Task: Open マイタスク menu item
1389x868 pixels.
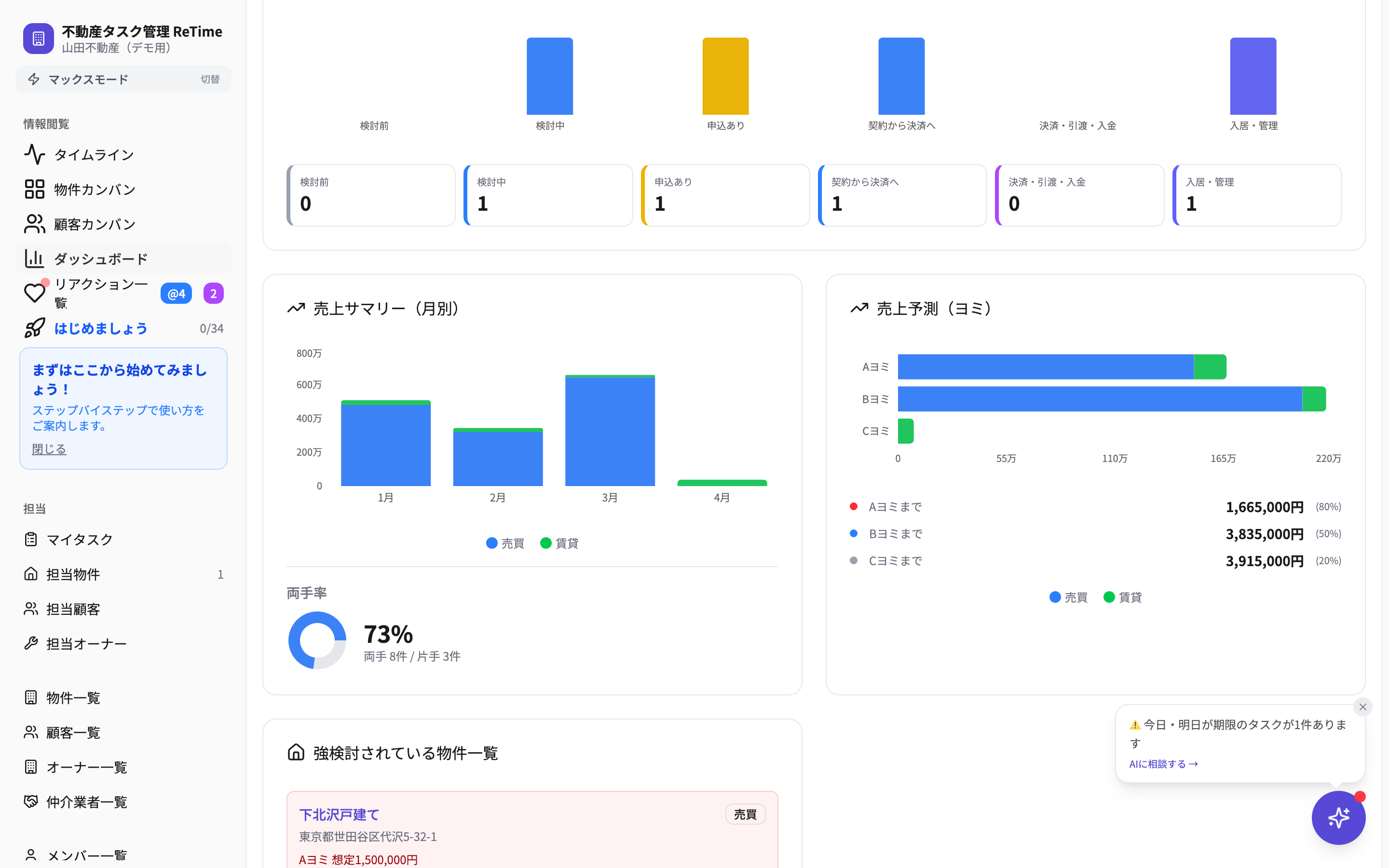Action: click(x=123, y=539)
